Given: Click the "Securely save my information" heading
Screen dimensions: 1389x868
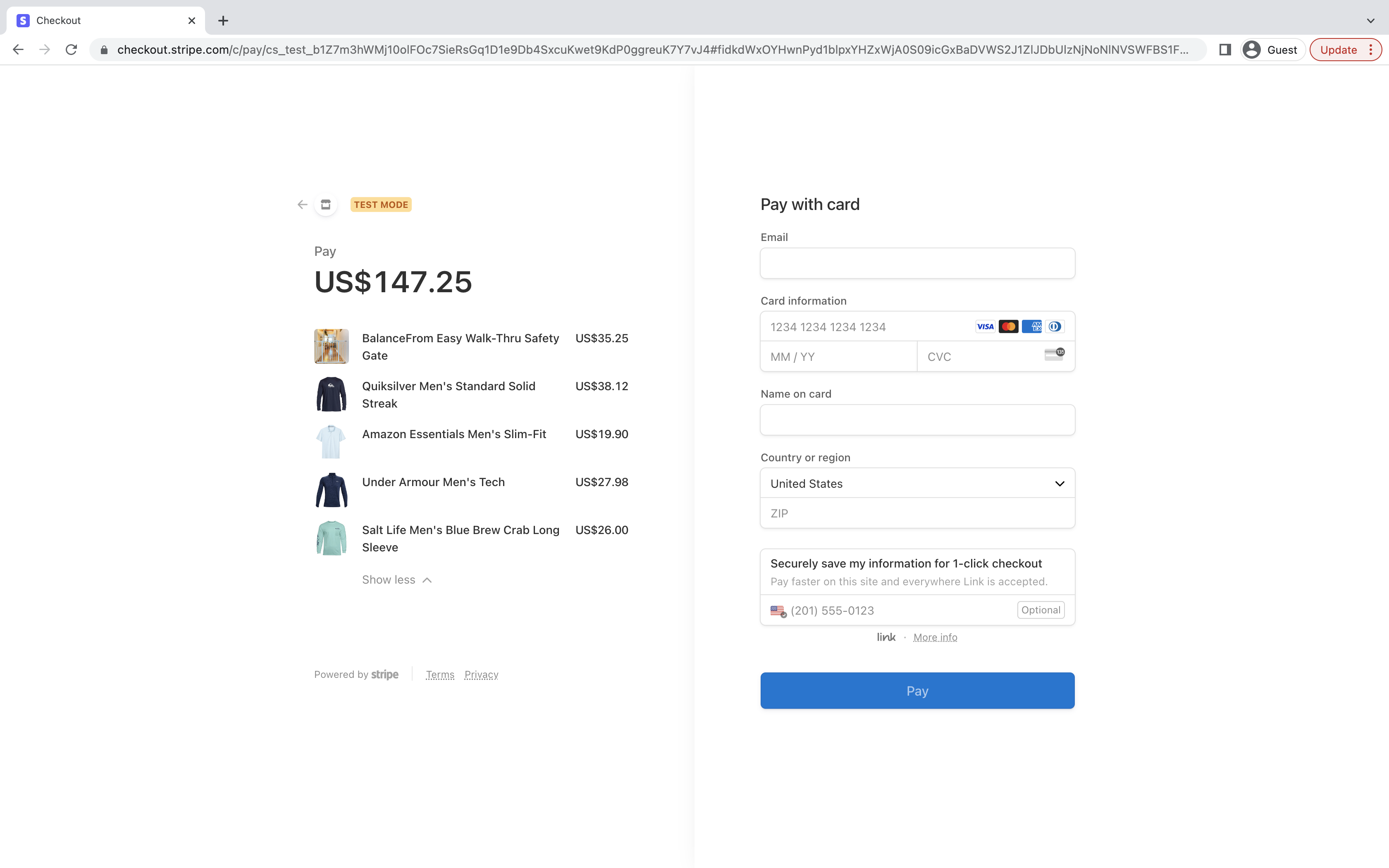Looking at the screenshot, I should (906, 564).
